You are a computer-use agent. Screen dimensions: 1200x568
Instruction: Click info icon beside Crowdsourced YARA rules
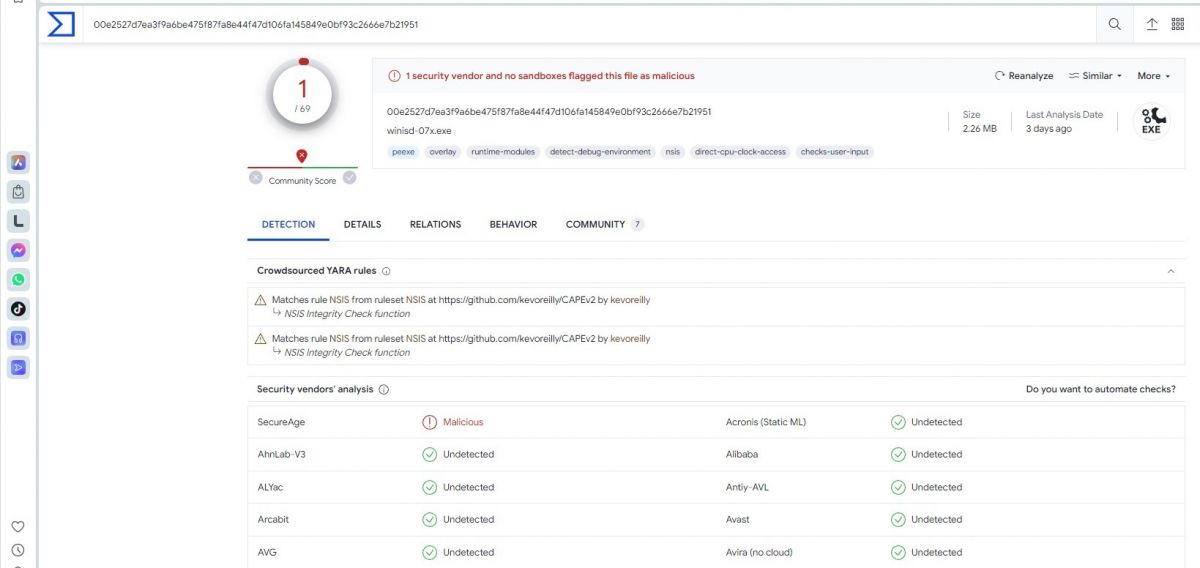pos(387,271)
